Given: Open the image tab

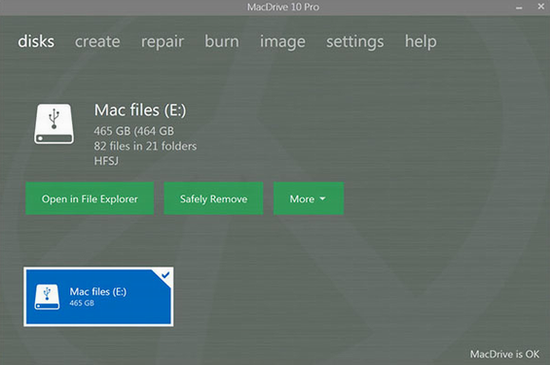Looking at the screenshot, I should pos(283,42).
